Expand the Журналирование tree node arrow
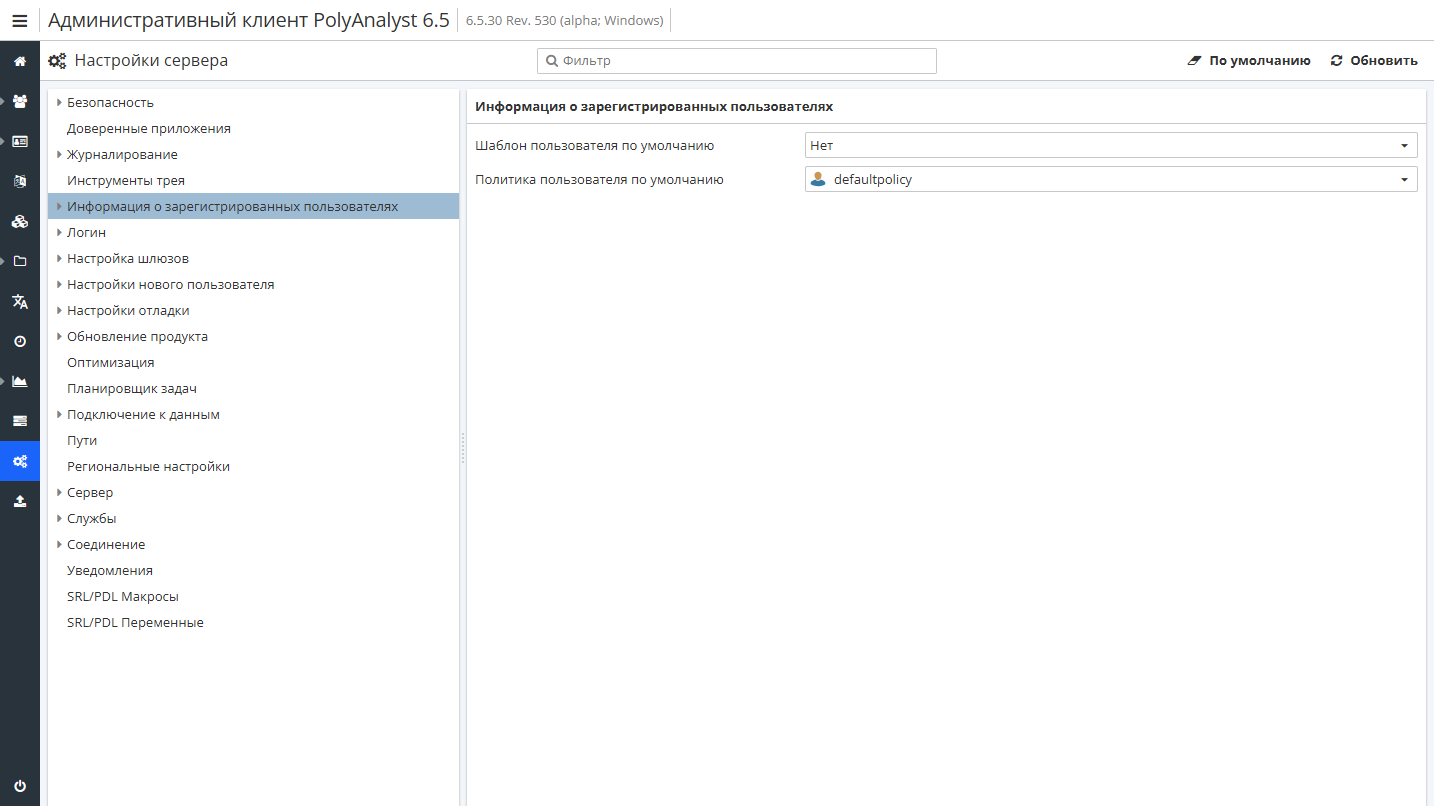 (x=60, y=154)
